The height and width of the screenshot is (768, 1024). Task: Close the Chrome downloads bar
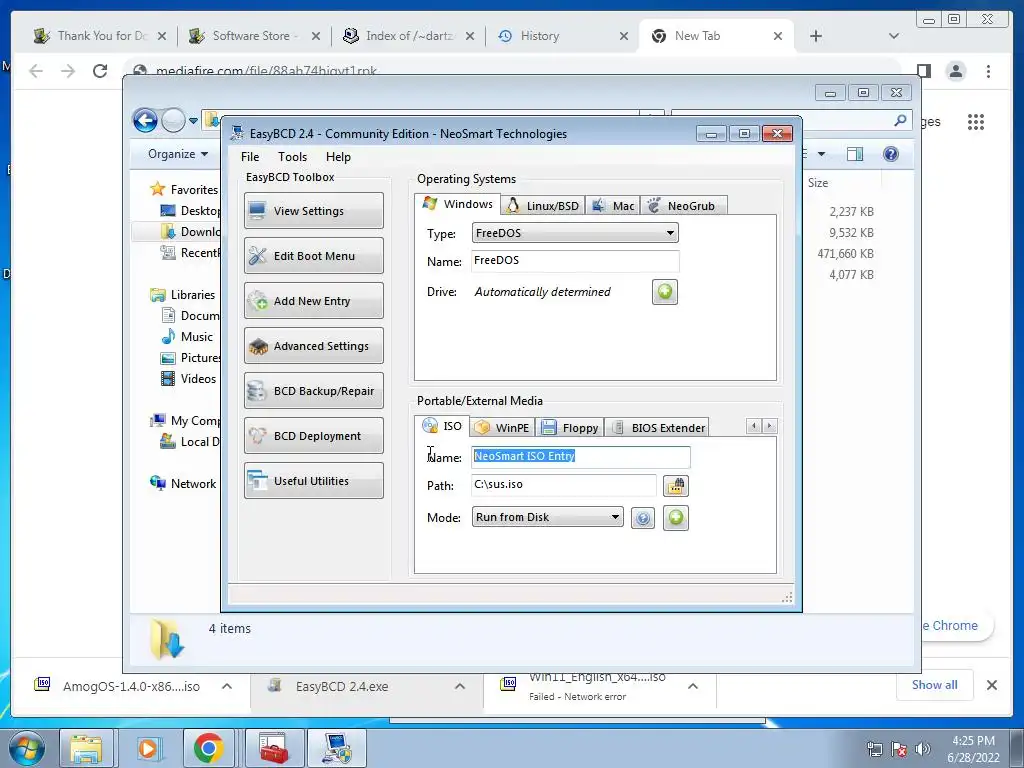[992, 685]
